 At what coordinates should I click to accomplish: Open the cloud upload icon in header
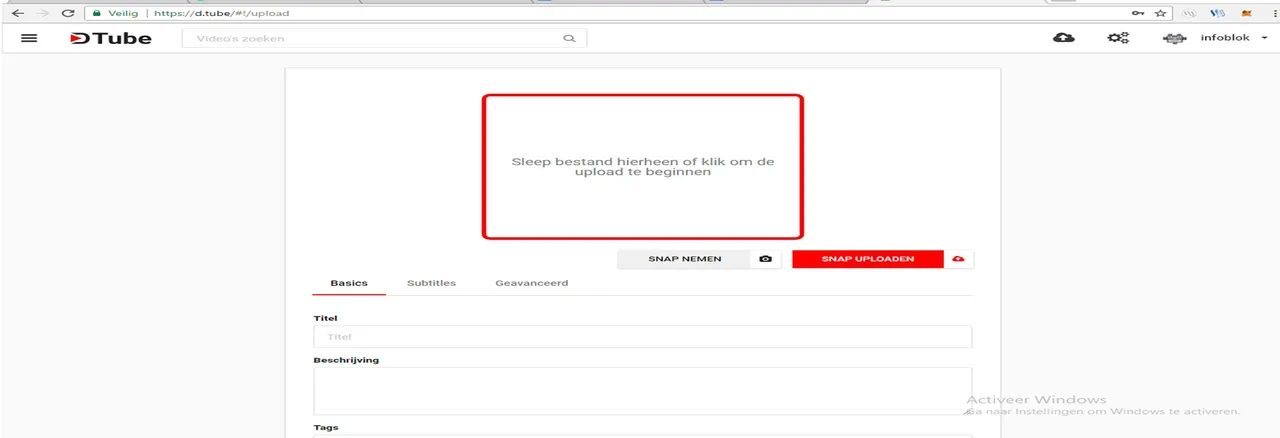[x=1064, y=38]
